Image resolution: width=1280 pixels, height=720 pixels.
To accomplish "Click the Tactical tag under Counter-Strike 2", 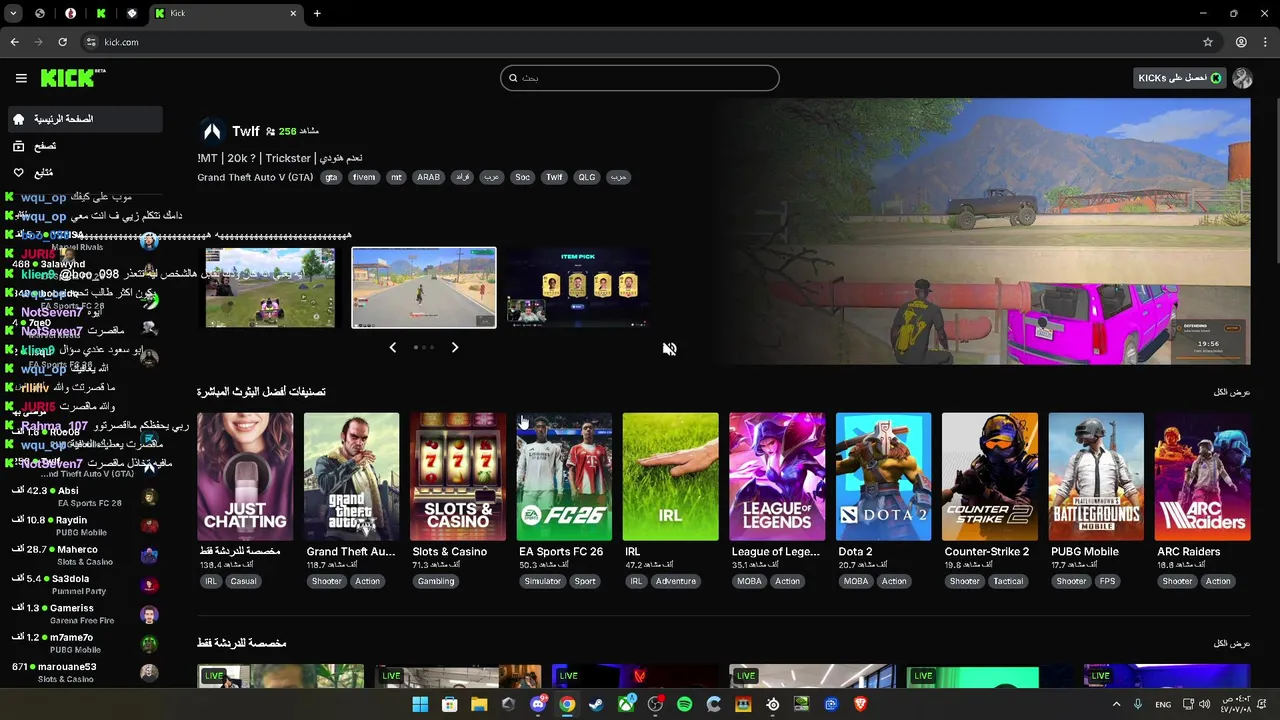I will [x=1008, y=581].
